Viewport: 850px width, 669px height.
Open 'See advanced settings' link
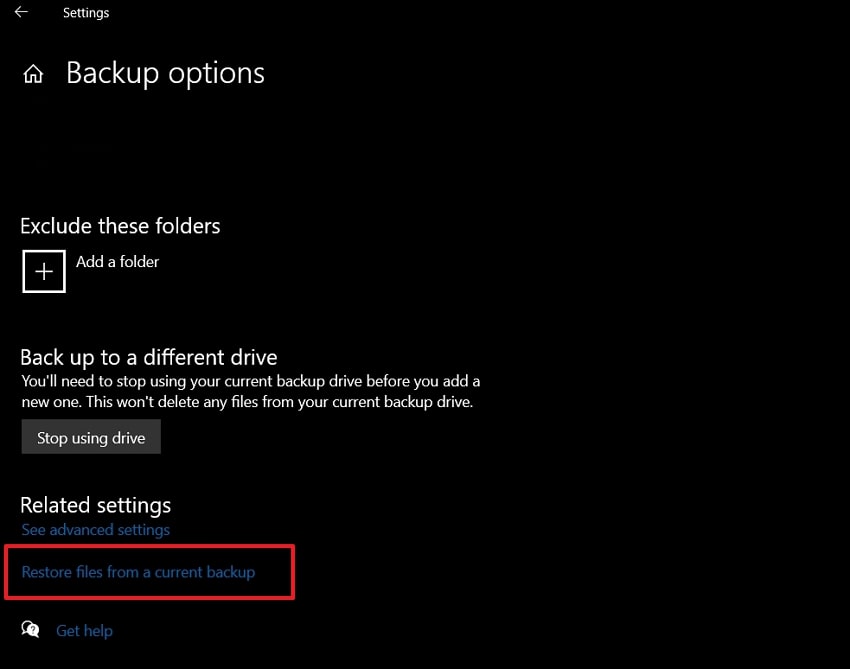click(96, 530)
